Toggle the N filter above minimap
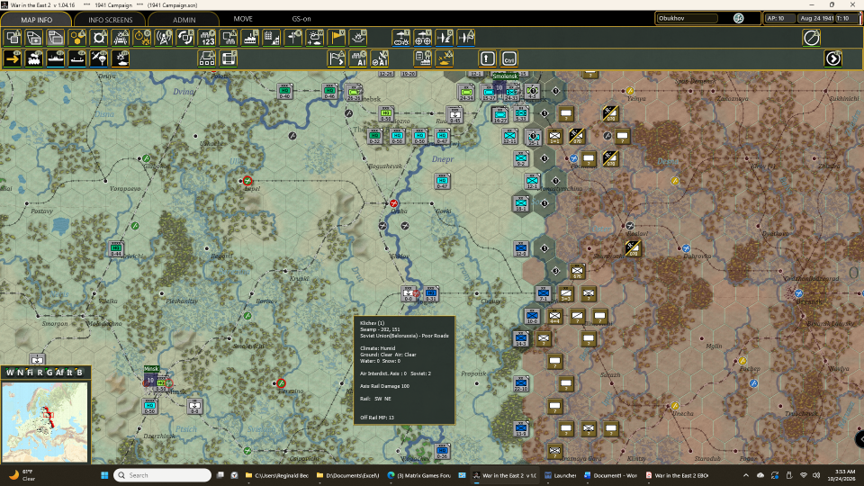 click(20, 372)
